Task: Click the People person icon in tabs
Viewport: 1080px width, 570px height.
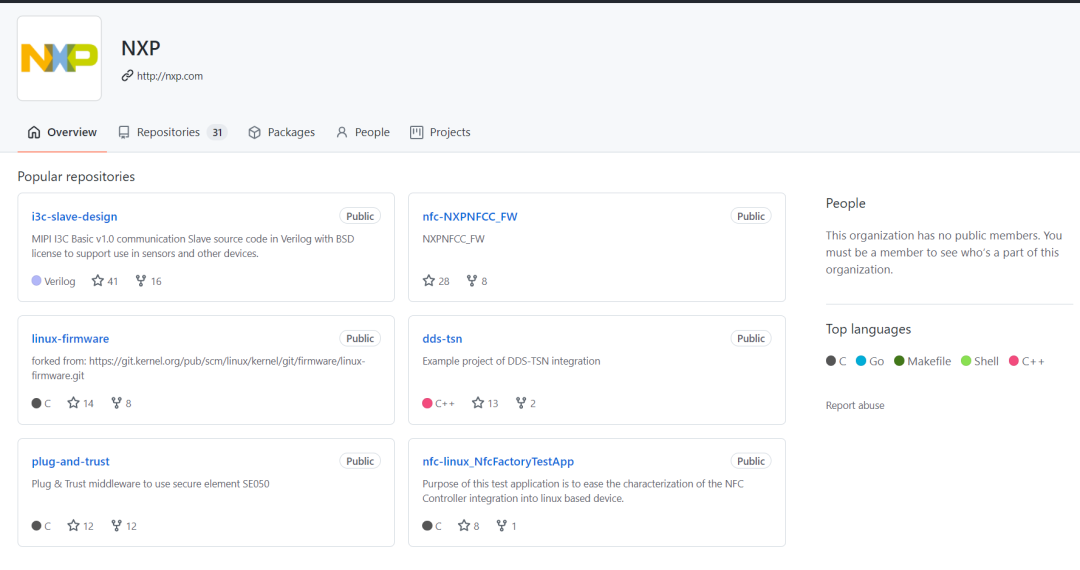Action: click(x=342, y=132)
